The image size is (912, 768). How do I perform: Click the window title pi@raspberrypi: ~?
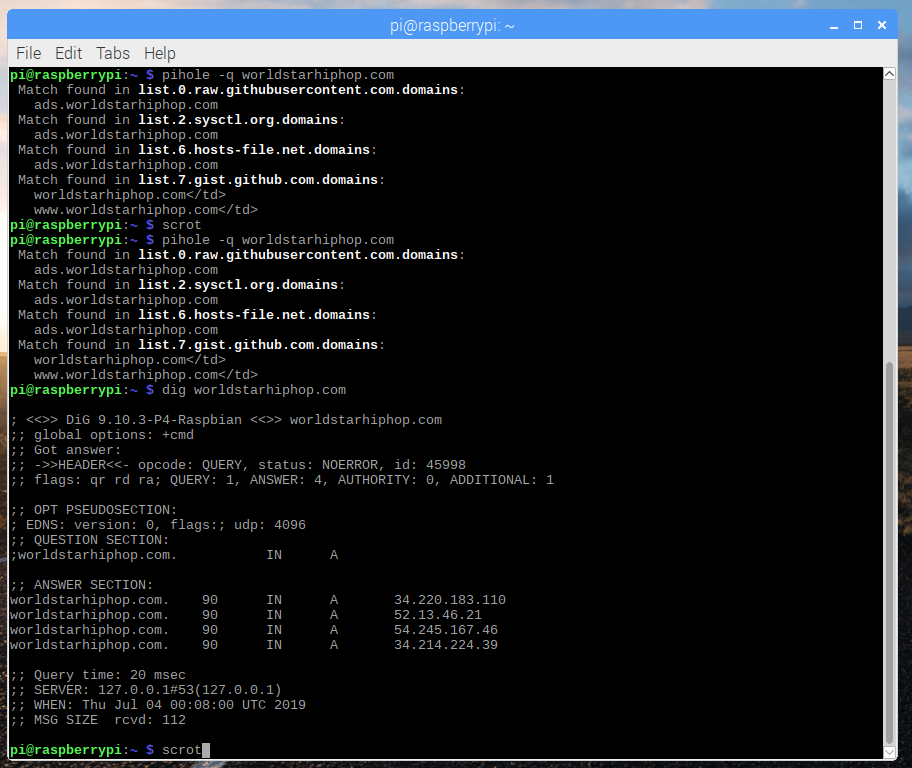pos(452,26)
